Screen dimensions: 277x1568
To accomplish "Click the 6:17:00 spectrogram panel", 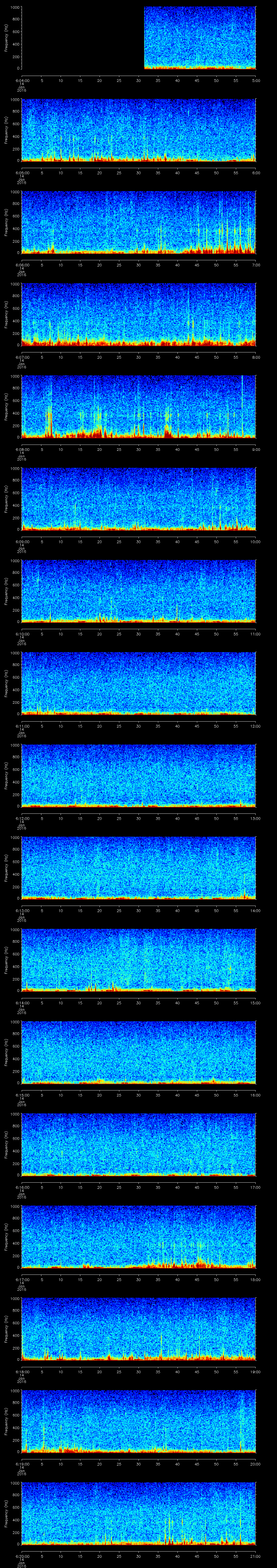I will (x=139, y=1236).
